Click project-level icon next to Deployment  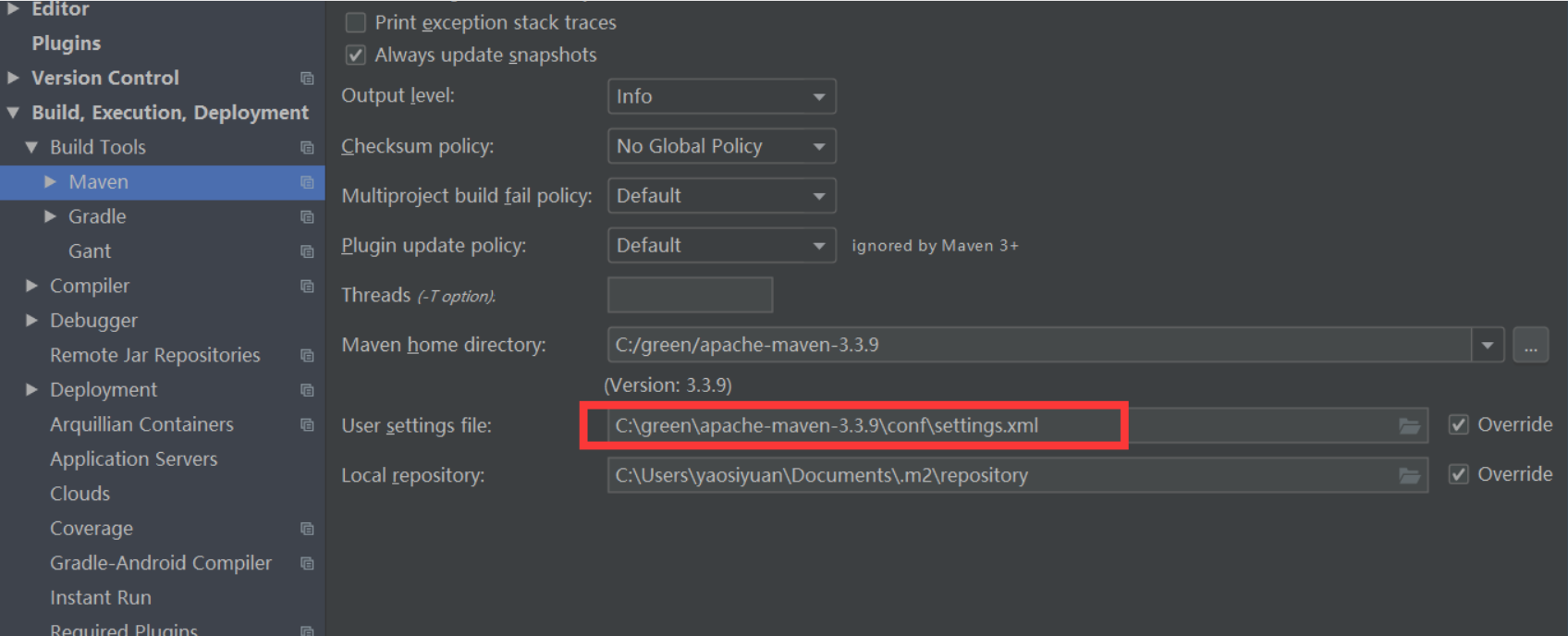pos(307,390)
